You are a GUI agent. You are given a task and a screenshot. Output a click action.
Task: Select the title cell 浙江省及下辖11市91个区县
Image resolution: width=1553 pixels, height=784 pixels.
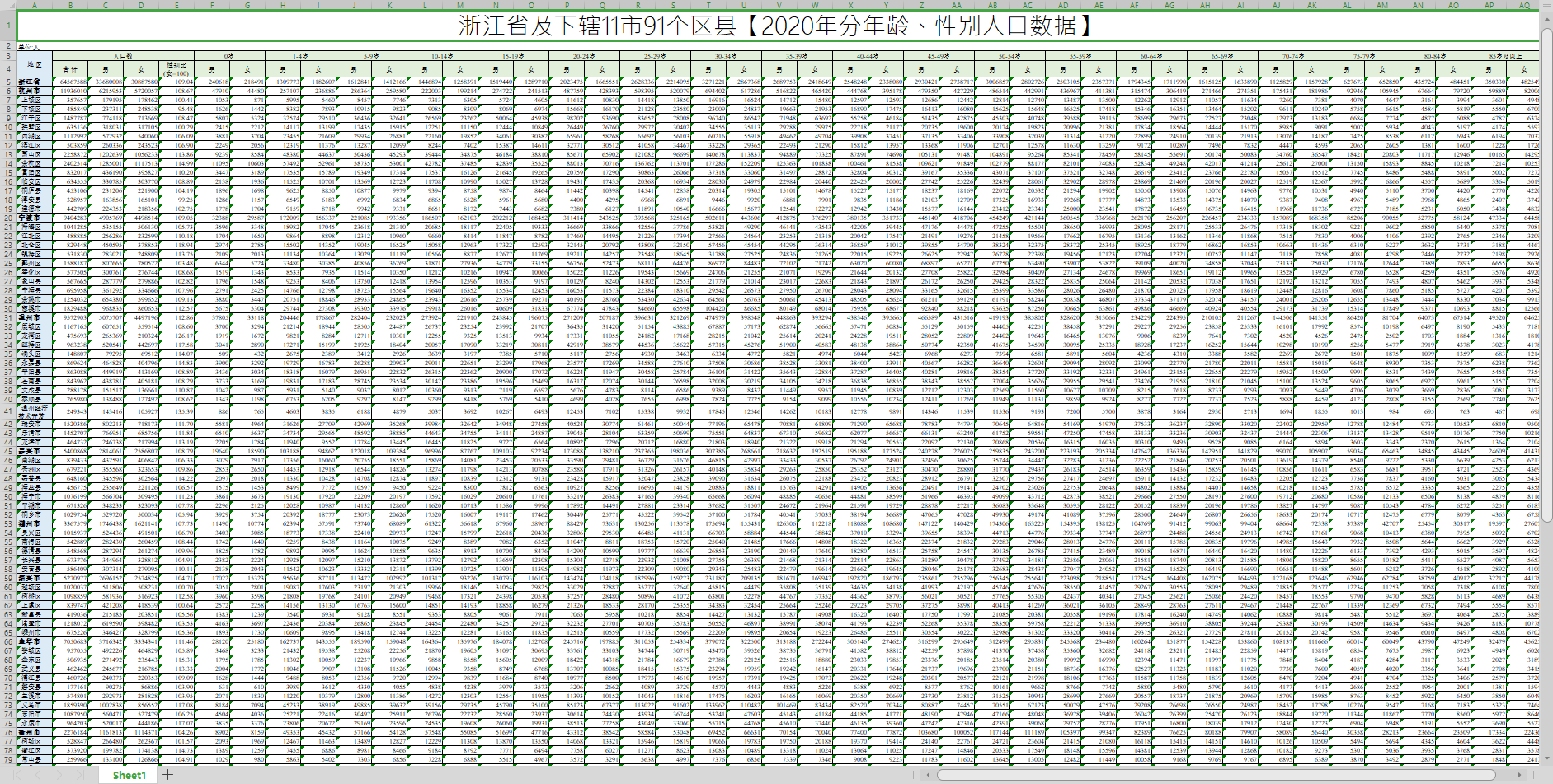tap(778, 26)
